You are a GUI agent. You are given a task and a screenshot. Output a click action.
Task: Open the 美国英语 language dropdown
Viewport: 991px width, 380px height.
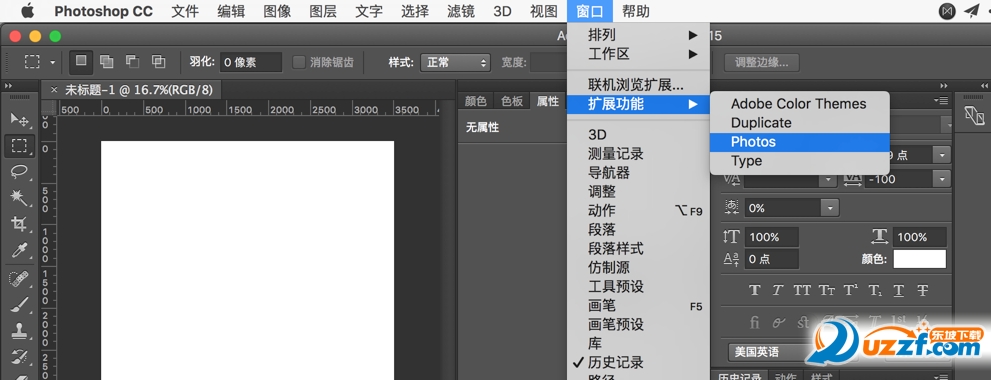point(769,352)
